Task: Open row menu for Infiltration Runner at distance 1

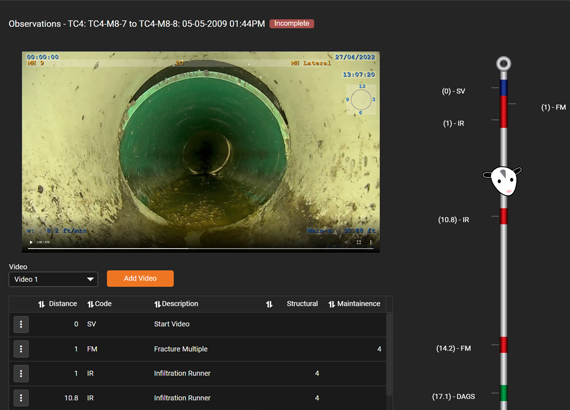Action: pyautogui.click(x=21, y=373)
